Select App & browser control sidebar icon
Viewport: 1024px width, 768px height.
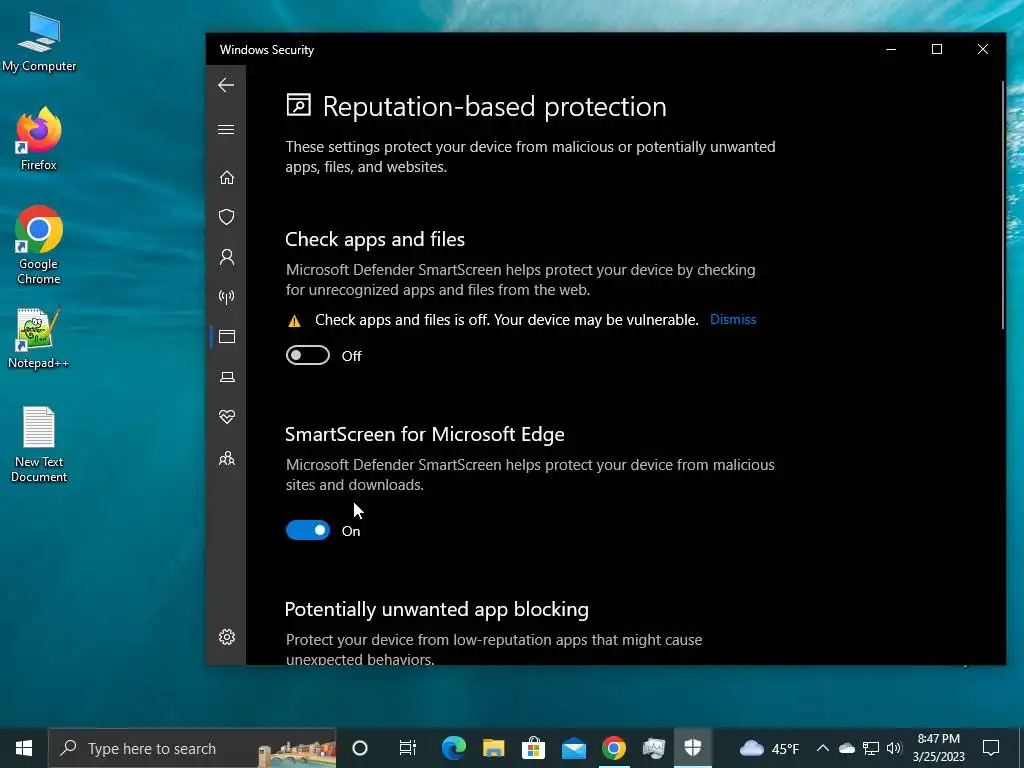click(x=227, y=337)
